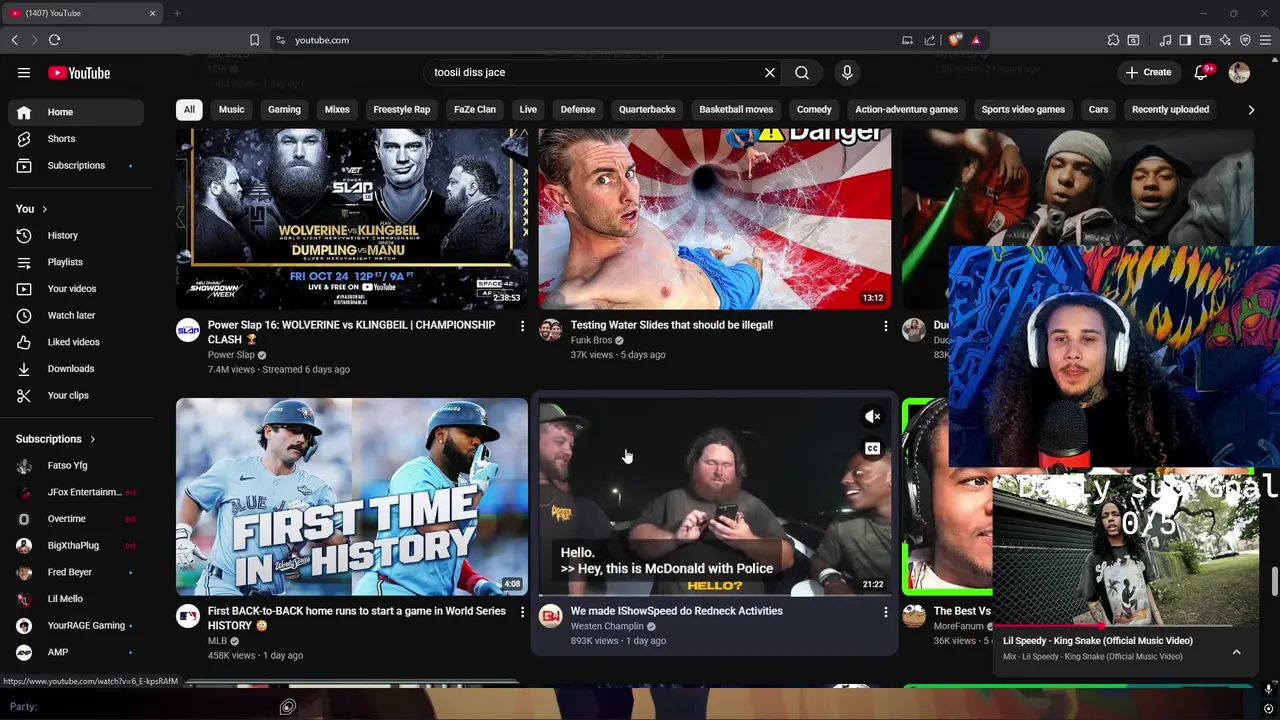Screen dimensions: 1280x720
Task: Expand the You section
Action: coord(32,209)
